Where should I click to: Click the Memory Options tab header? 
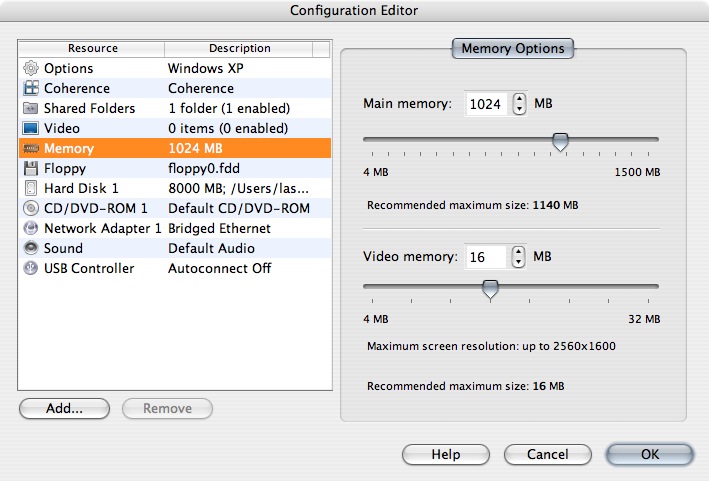point(513,48)
